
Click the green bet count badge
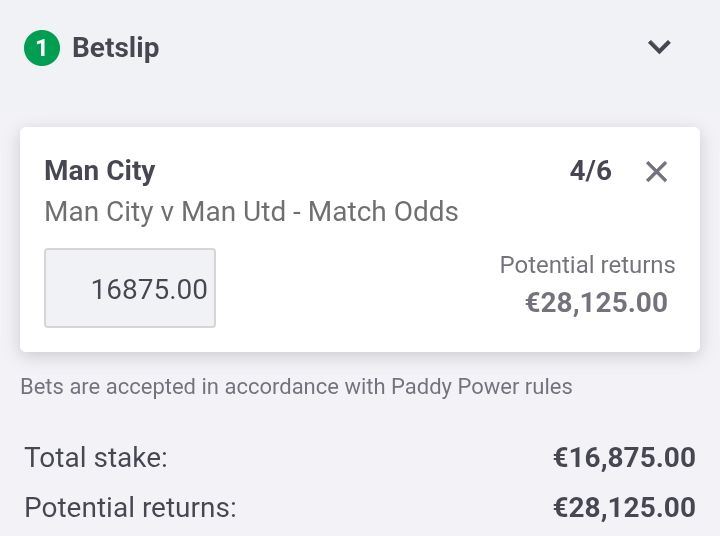(x=42, y=48)
